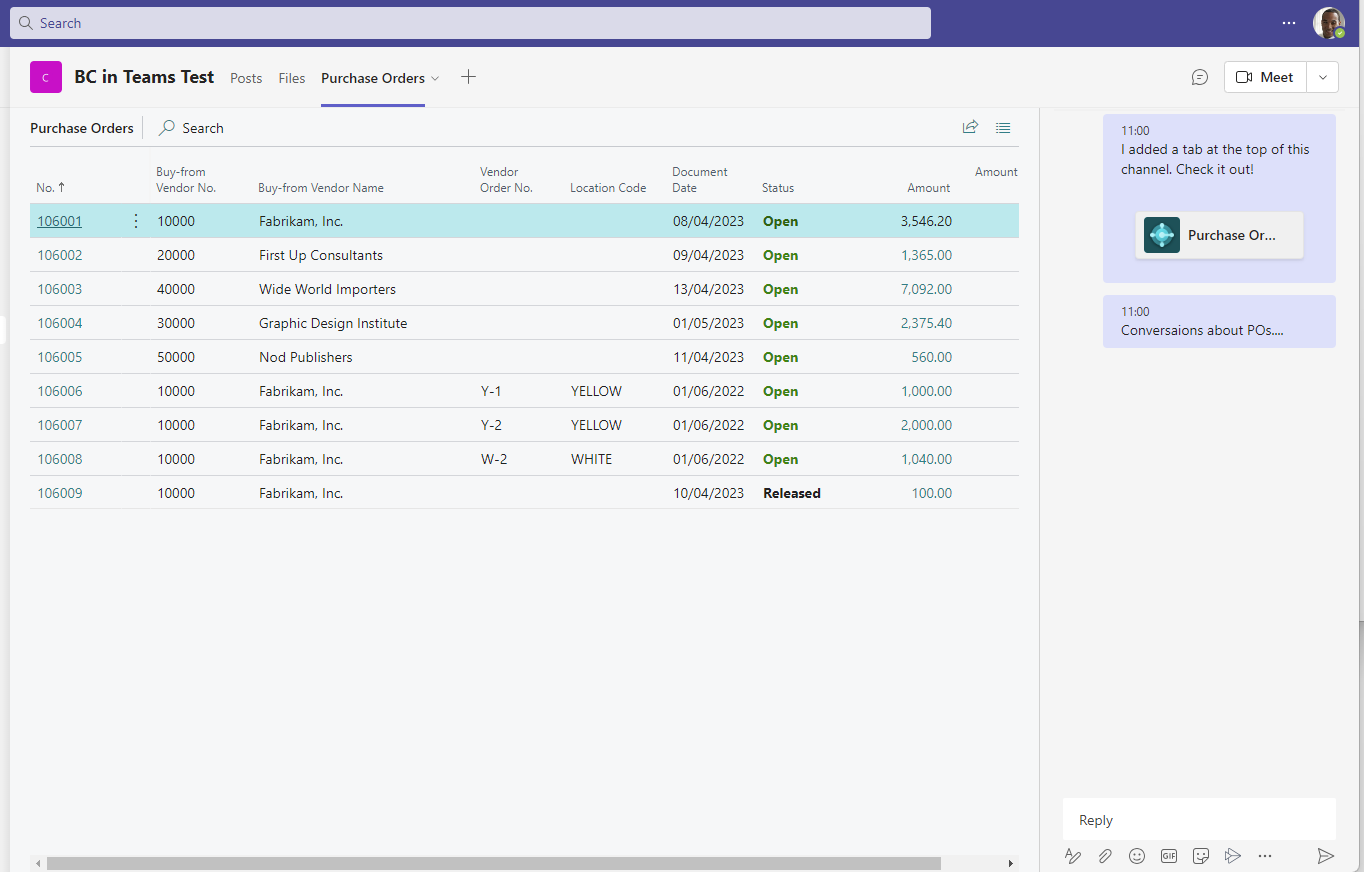Click the Buy-from Vendor No. column header

click(x=186, y=180)
